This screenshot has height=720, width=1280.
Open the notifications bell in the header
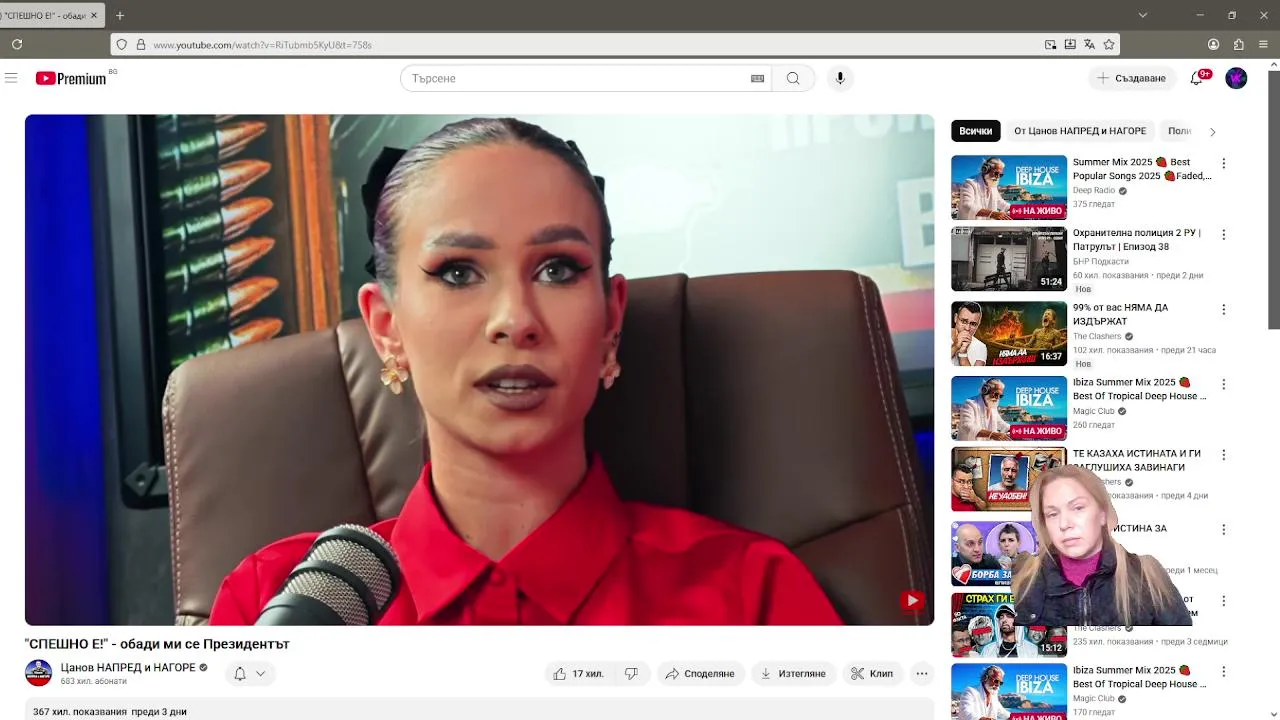pos(1196,78)
